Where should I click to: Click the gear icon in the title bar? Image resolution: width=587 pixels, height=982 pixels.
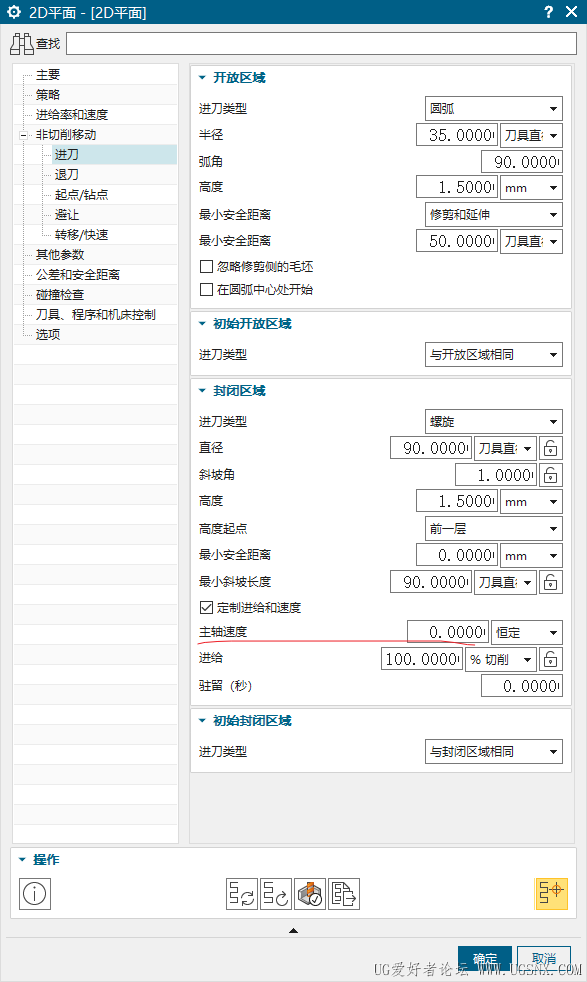pos(14,12)
